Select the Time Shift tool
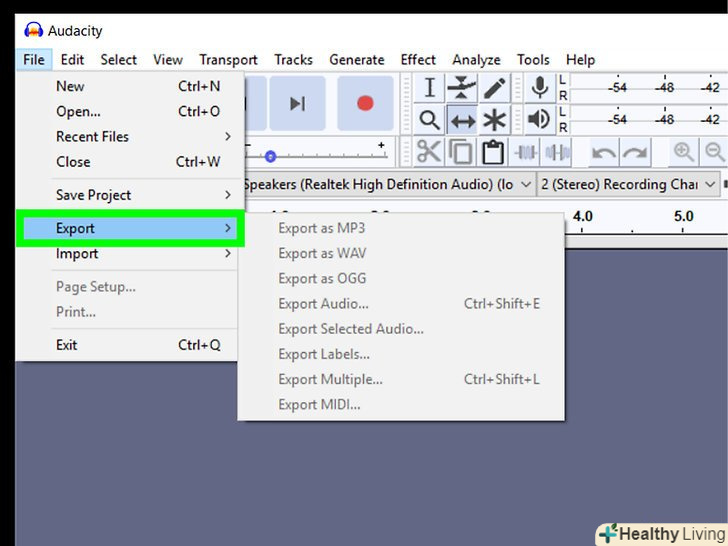Screen dimensions: 728x546 [462, 120]
